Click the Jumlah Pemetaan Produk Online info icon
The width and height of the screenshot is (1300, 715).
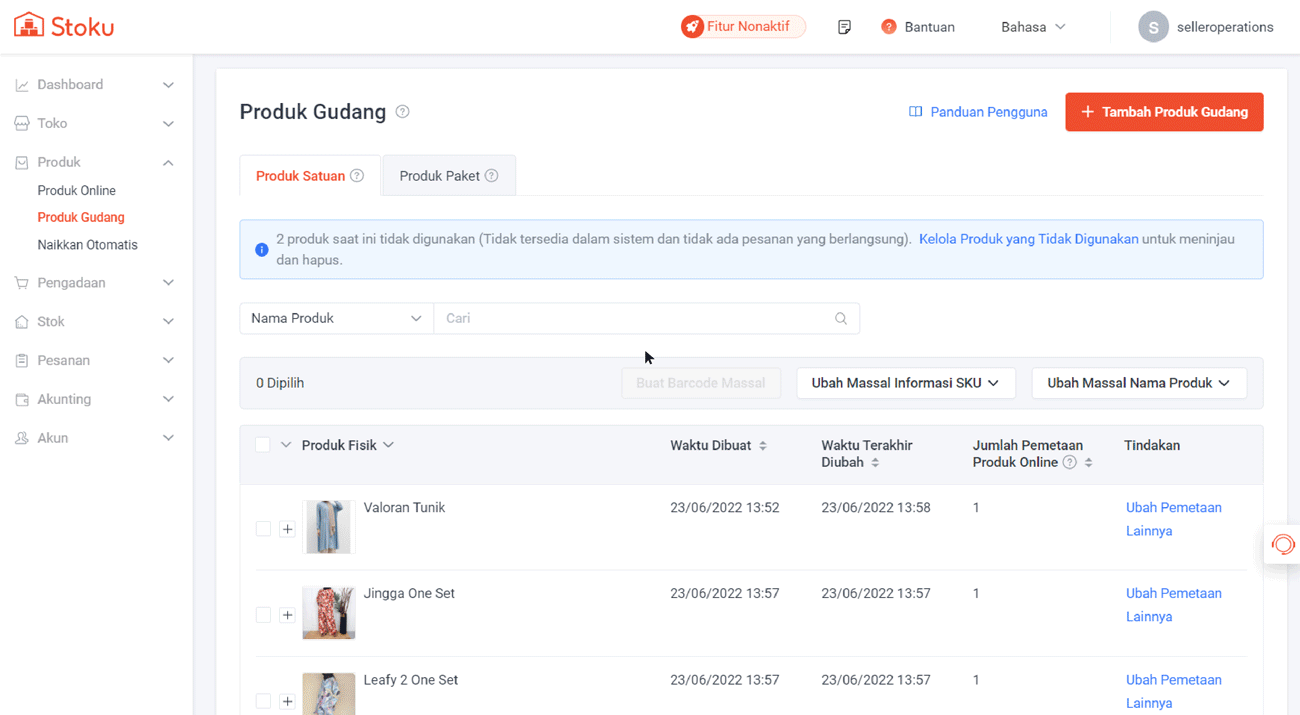(1069, 463)
